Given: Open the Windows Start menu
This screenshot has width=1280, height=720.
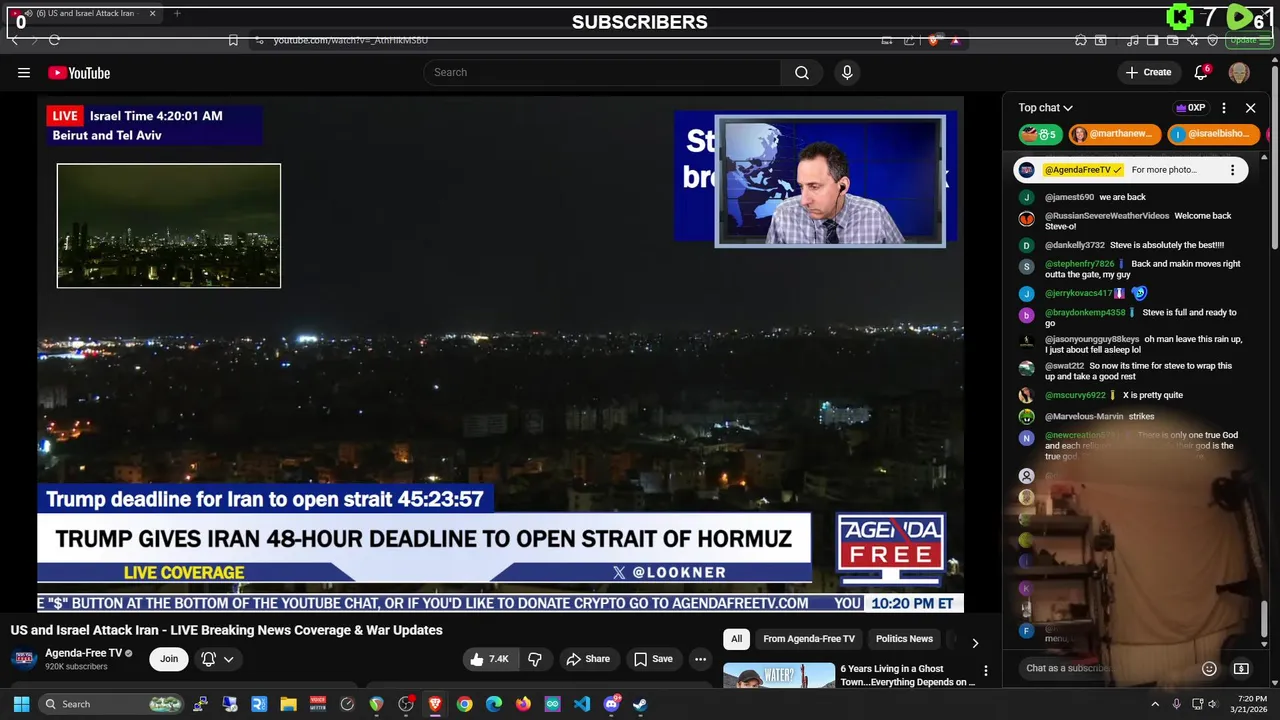Looking at the screenshot, I should 21,704.
